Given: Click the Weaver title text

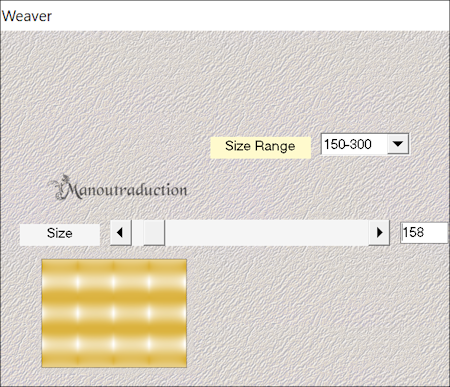Looking at the screenshot, I should click(x=27, y=16).
